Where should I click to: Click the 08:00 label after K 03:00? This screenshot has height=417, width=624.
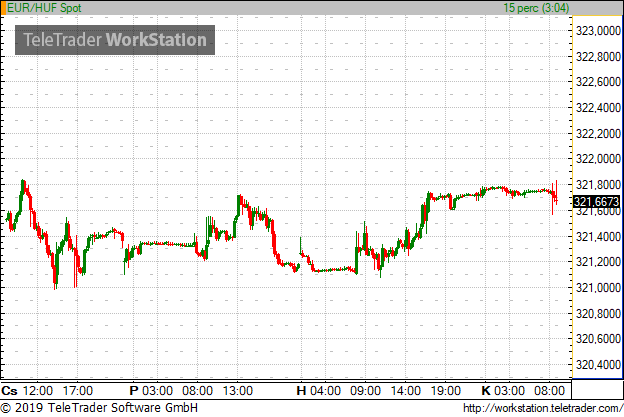[x=550, y=391]
